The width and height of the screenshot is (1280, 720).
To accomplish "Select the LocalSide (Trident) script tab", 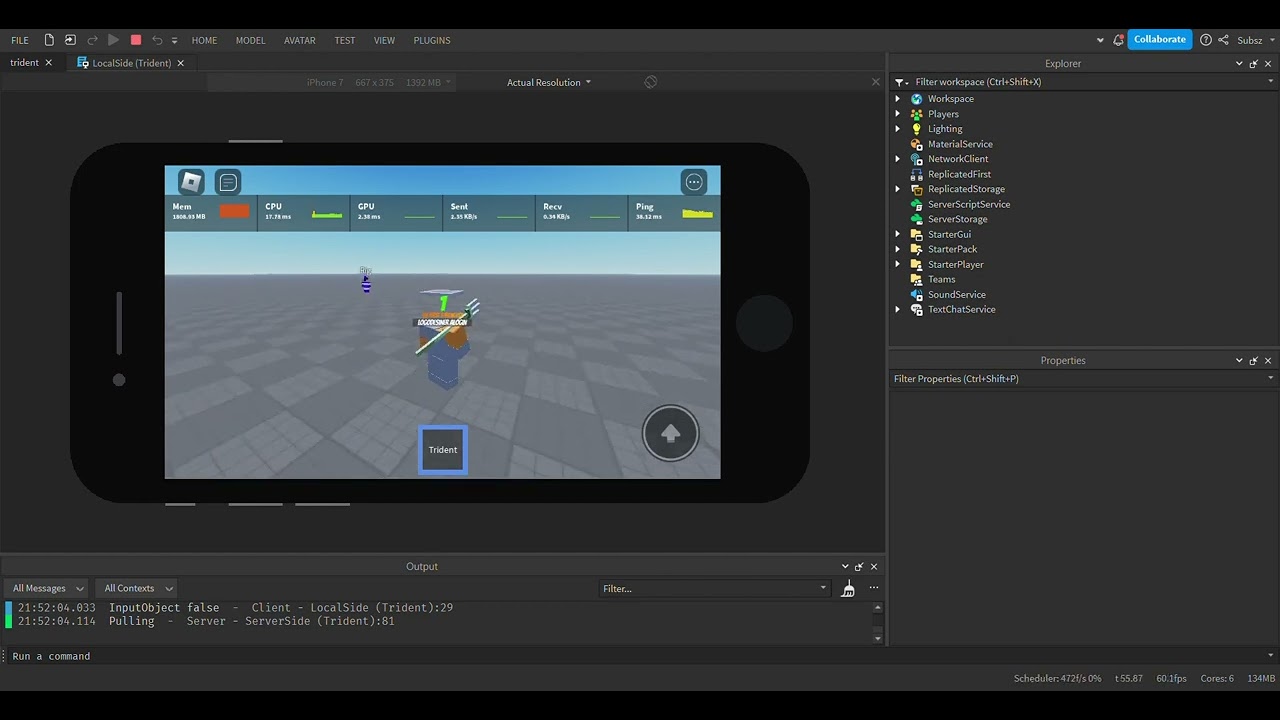I will [131, 63].
